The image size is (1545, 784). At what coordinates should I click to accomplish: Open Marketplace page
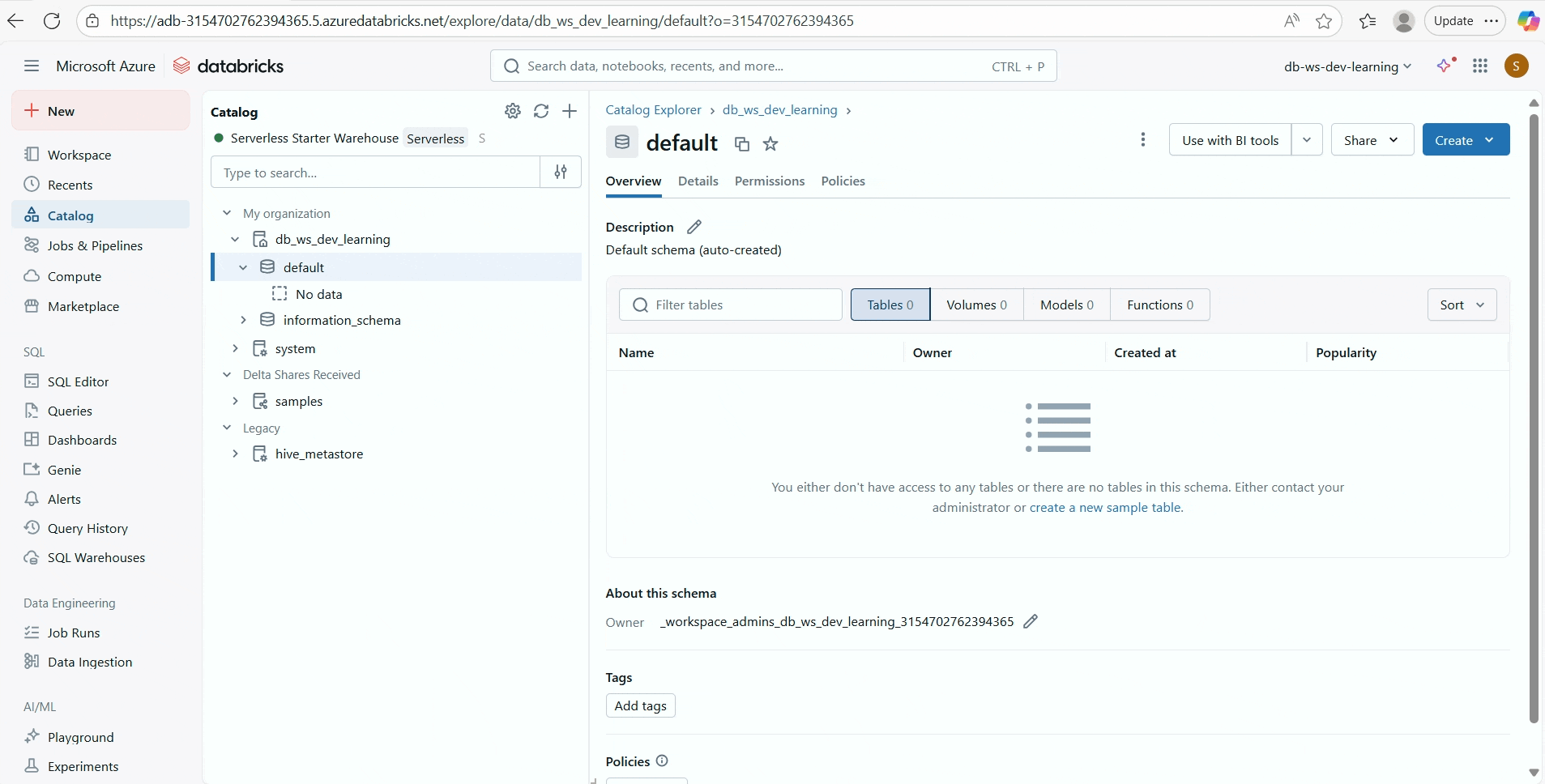100,306
